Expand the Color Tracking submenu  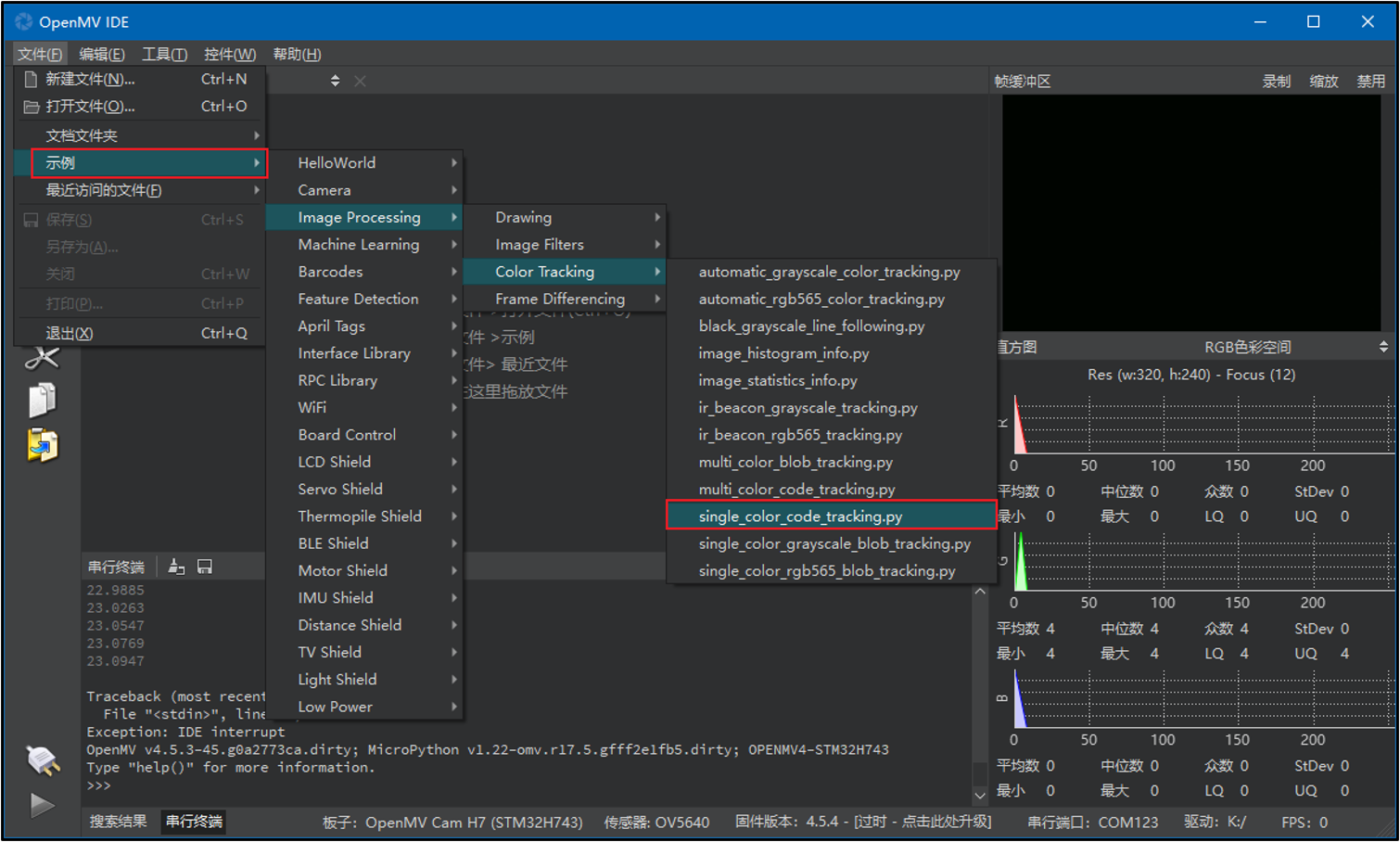click(565, 272)
